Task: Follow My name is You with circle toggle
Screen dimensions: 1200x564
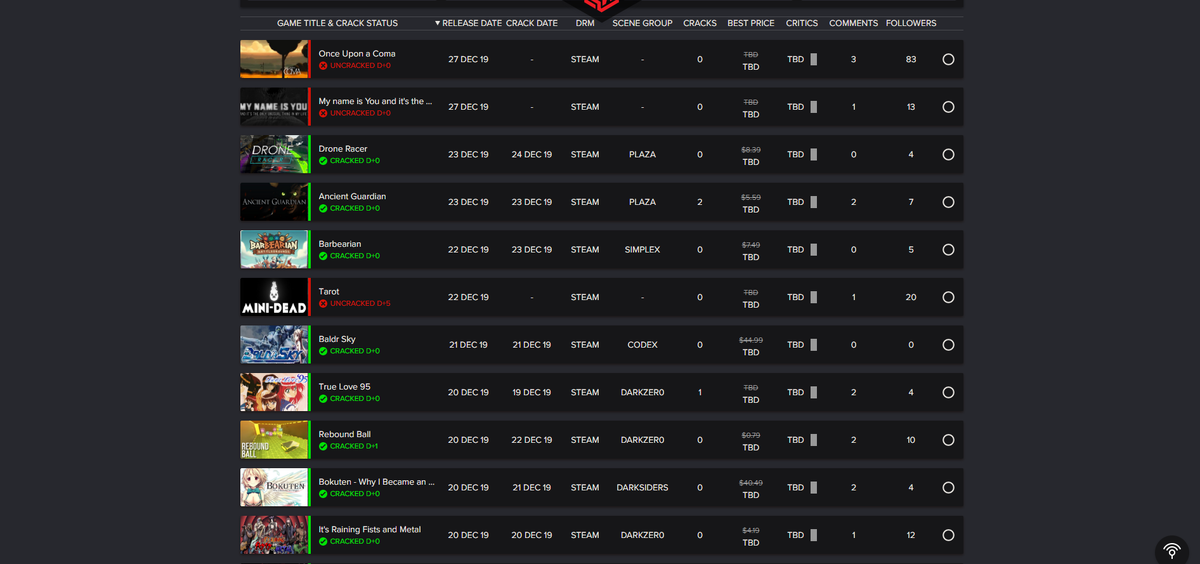Action: (948, 107)
